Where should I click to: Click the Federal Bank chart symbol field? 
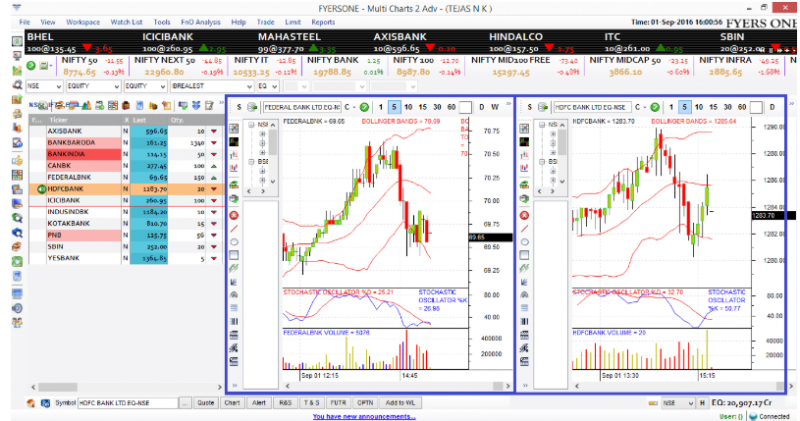tap(302, 107)
